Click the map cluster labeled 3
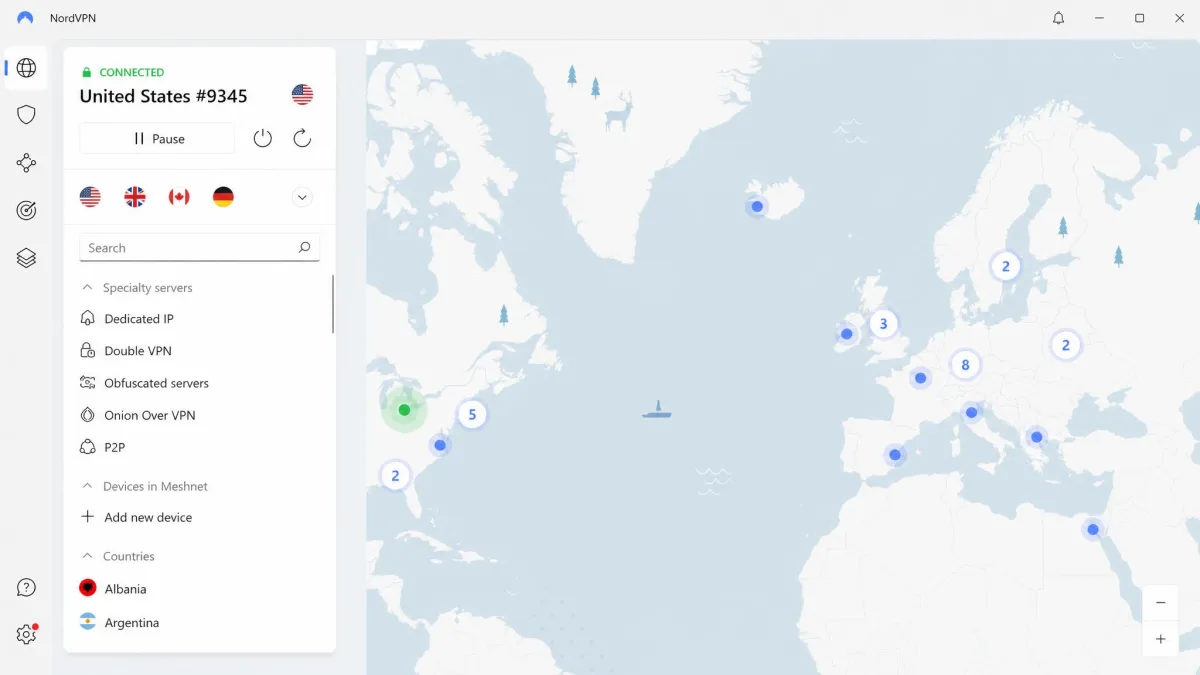The height and width of the screenshot is (675, 1200). 883,324
